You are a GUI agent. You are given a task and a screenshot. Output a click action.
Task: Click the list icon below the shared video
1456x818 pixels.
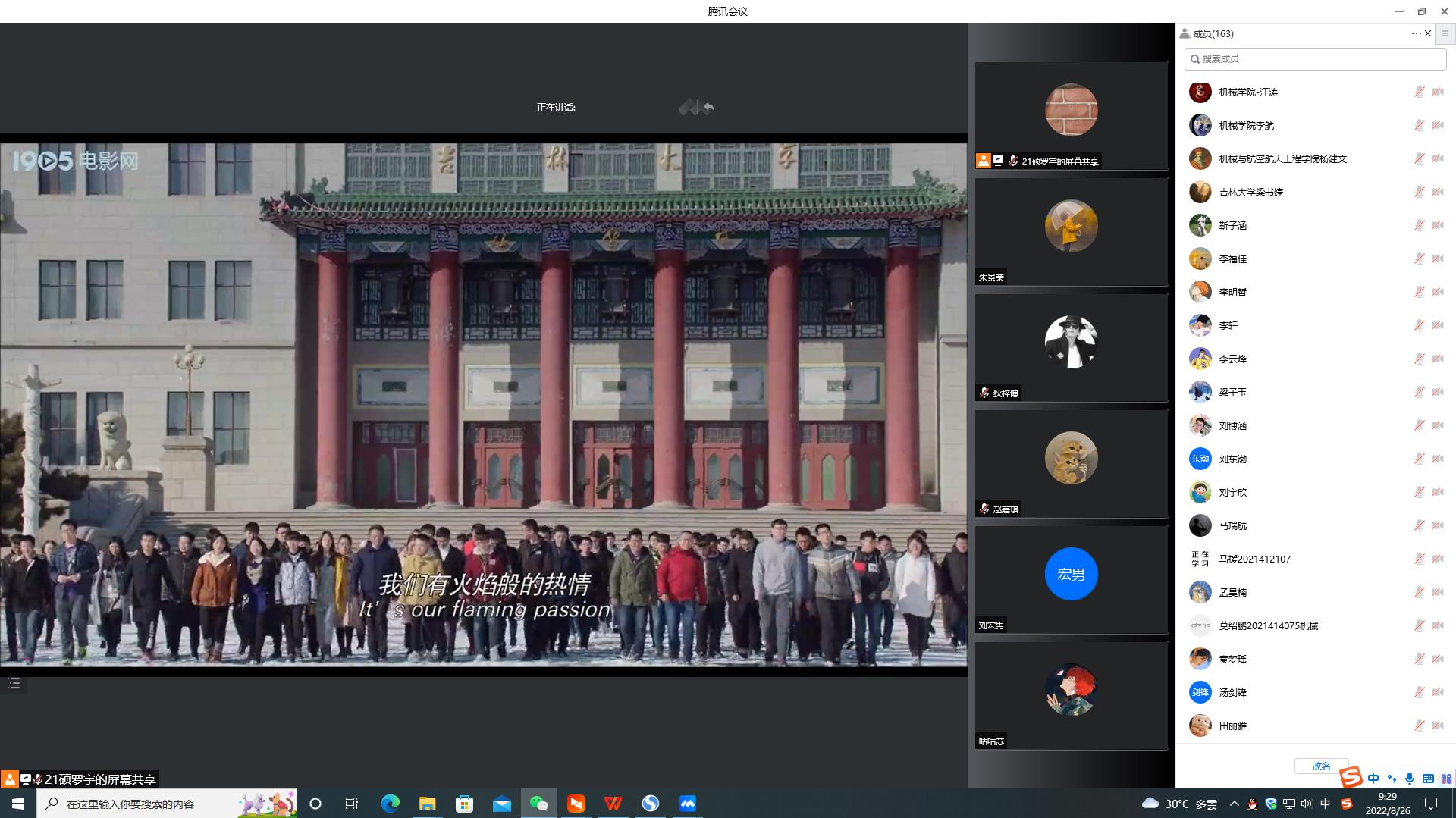pyautogui.click(x=14, y=684)
